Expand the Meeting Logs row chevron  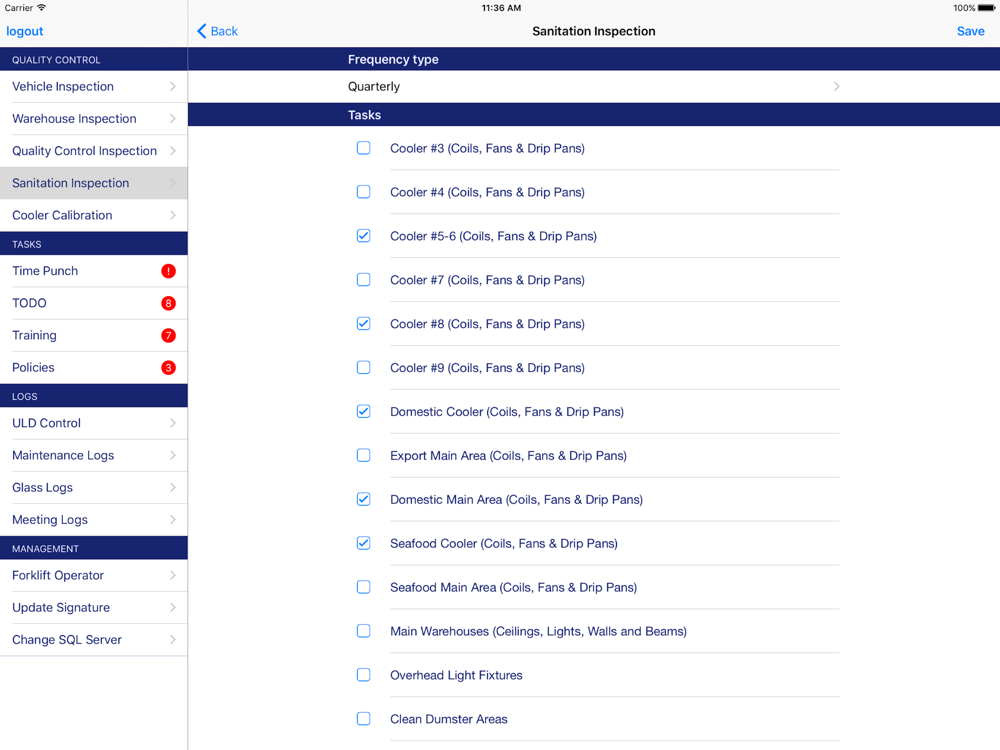click(173, 520)
